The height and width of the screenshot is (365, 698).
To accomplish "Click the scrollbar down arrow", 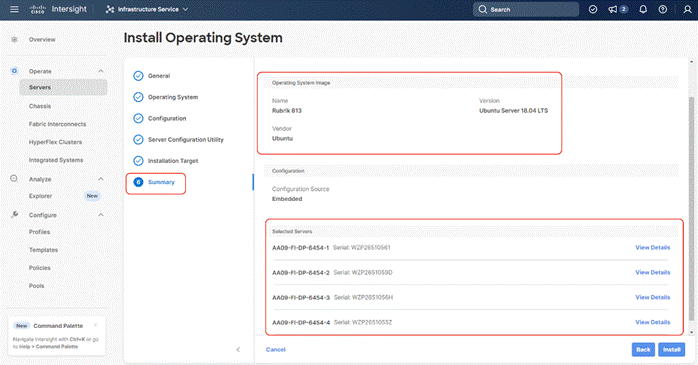I will pyautogui.click(x=691, y=332).
